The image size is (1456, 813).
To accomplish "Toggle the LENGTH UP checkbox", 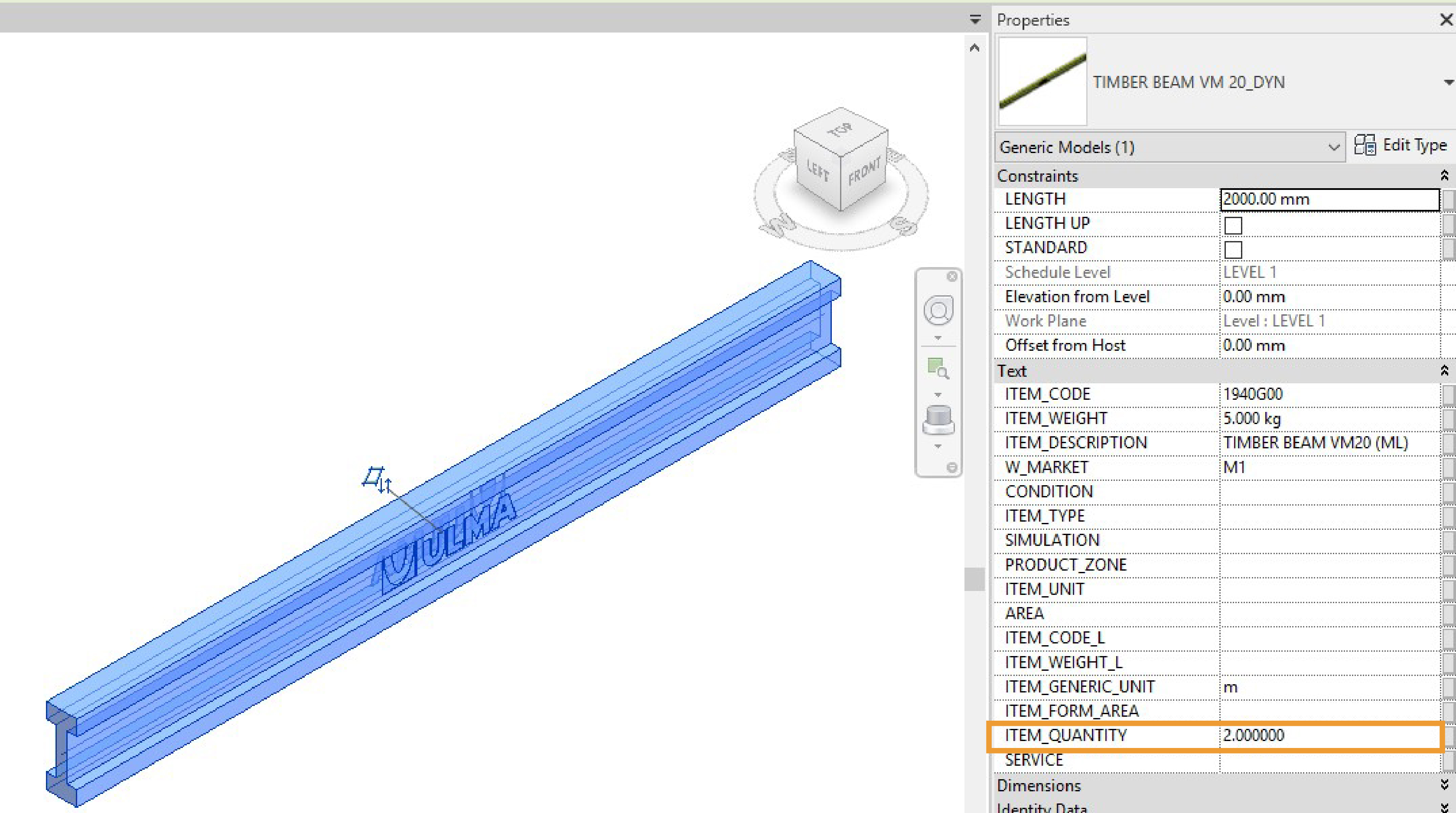I will coord(1233,225).
